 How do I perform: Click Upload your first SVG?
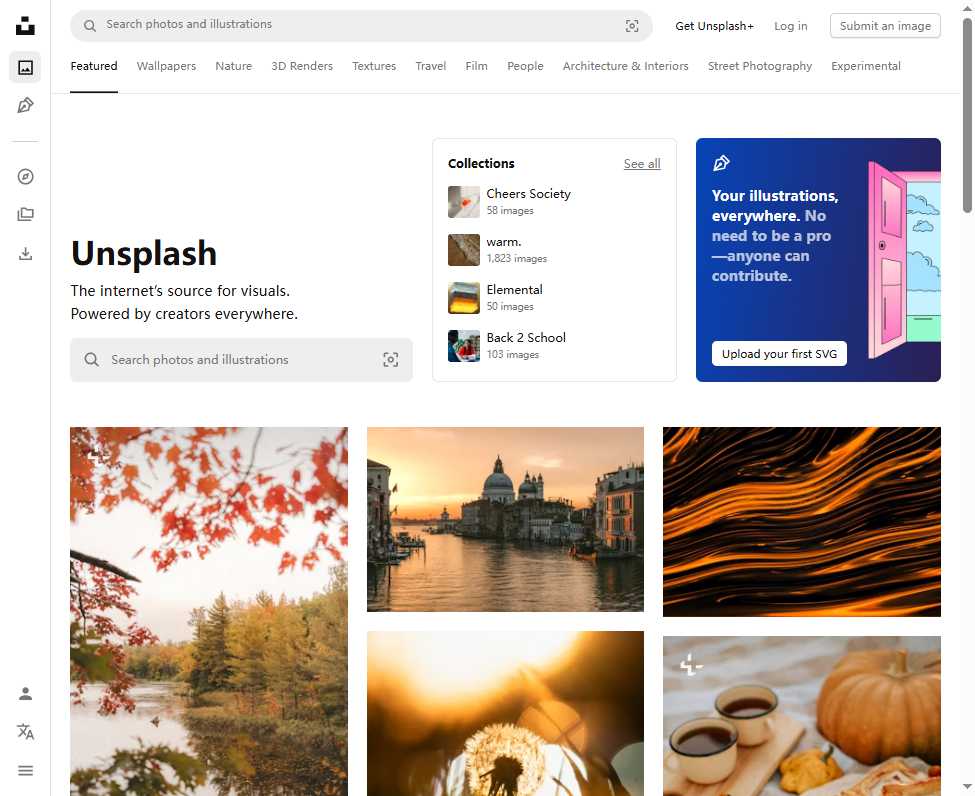click(x=779, y=353)
